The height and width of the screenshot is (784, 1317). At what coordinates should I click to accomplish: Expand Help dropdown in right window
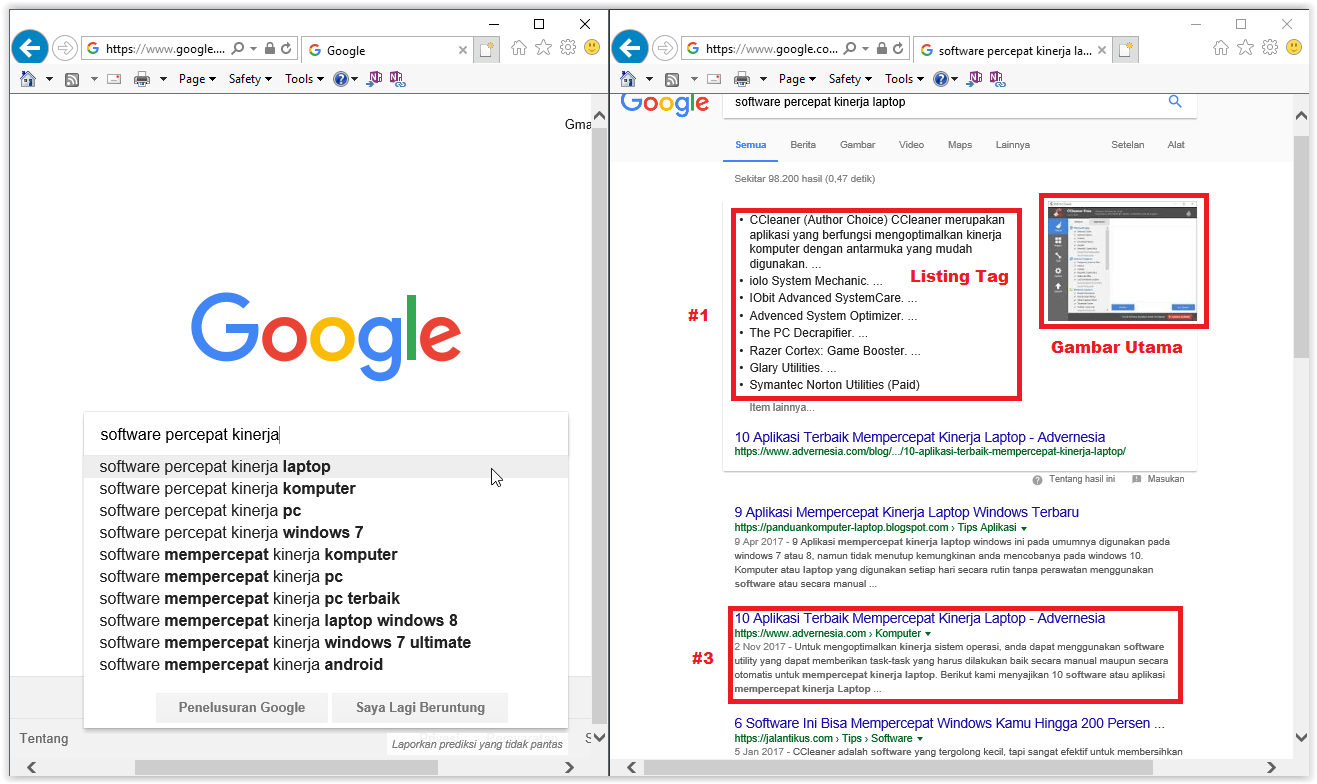click(x=954, y=79)
